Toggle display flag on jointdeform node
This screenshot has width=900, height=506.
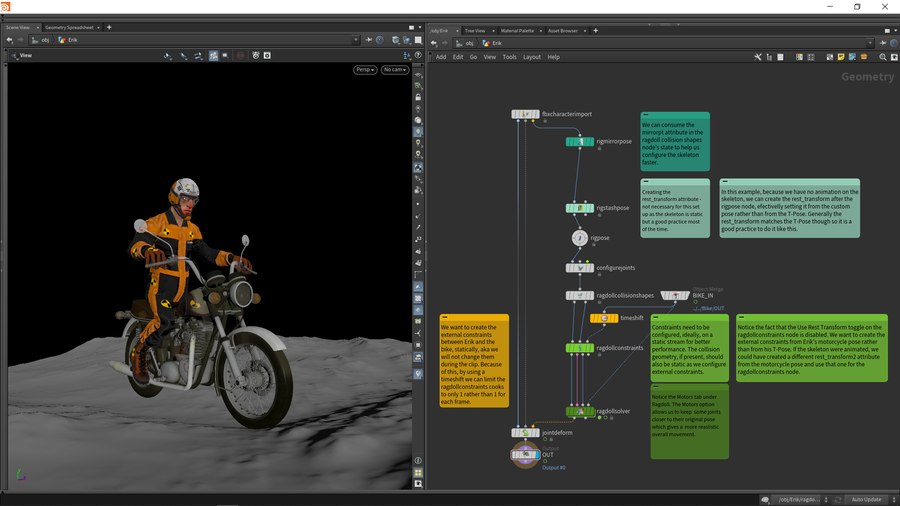(537, 433)
